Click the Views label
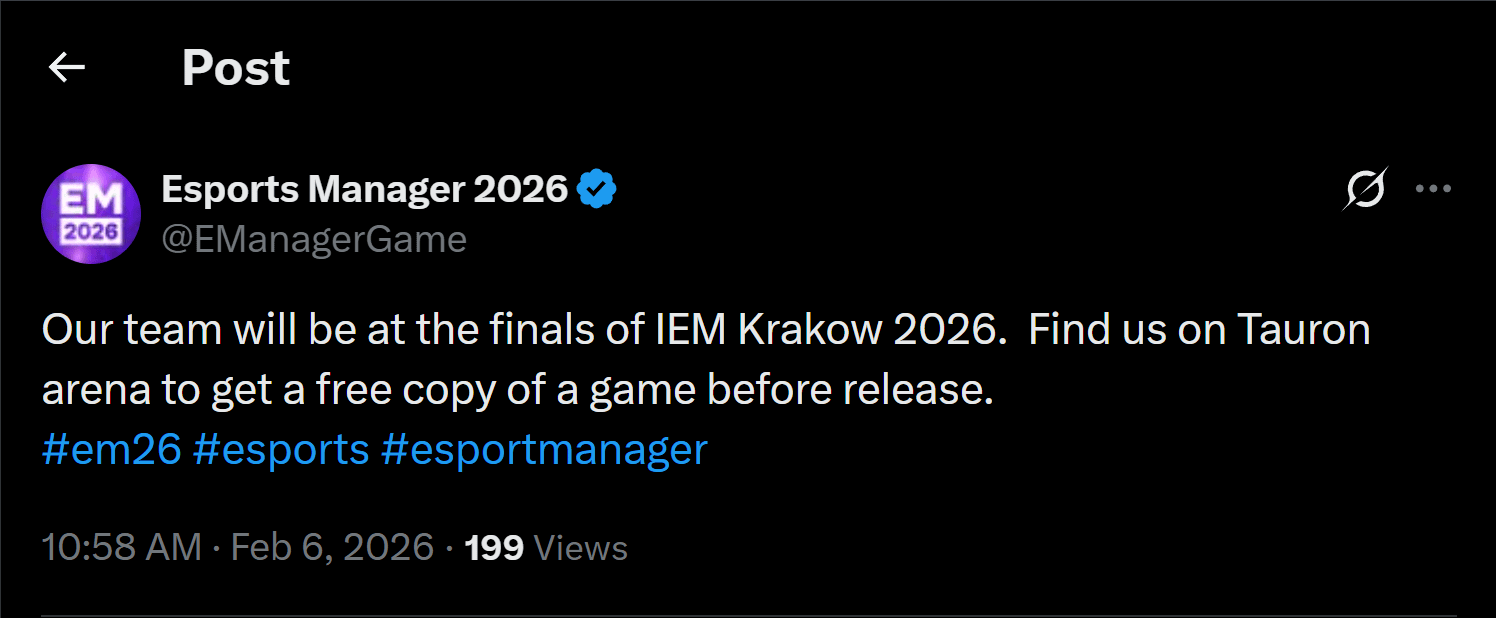 tap(581, 548)
